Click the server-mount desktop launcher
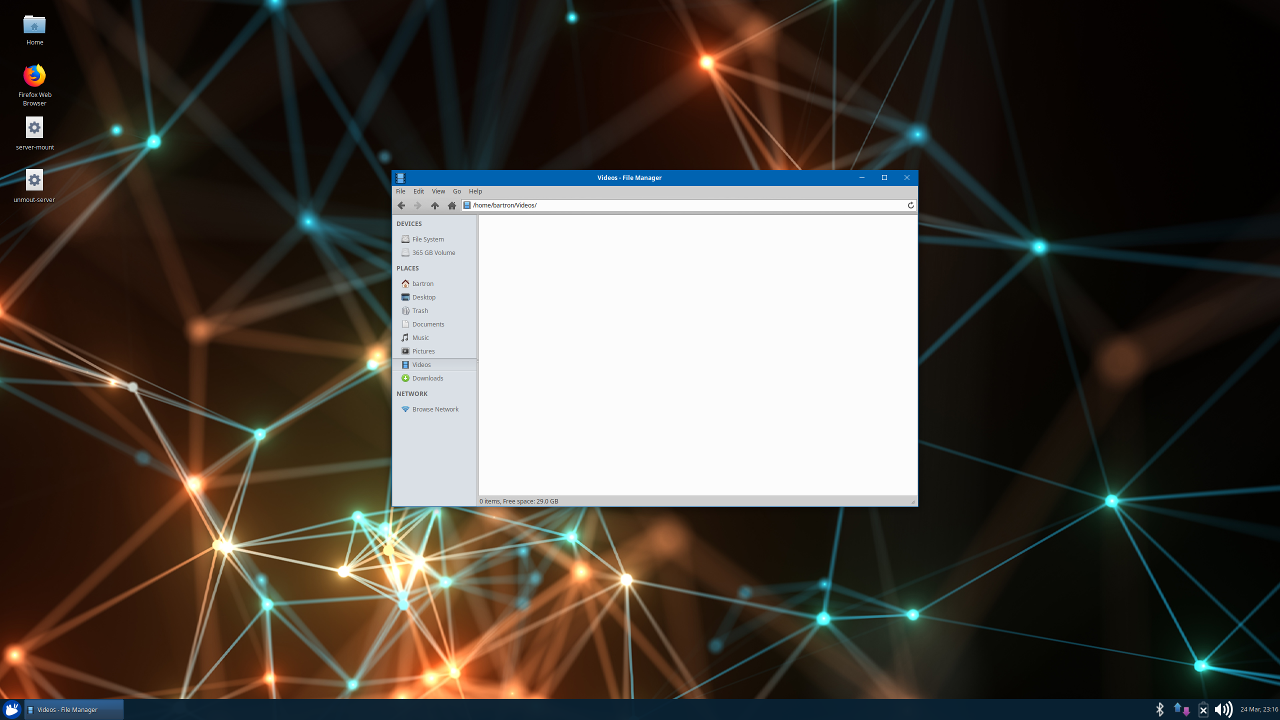 (x=35, y=128)
